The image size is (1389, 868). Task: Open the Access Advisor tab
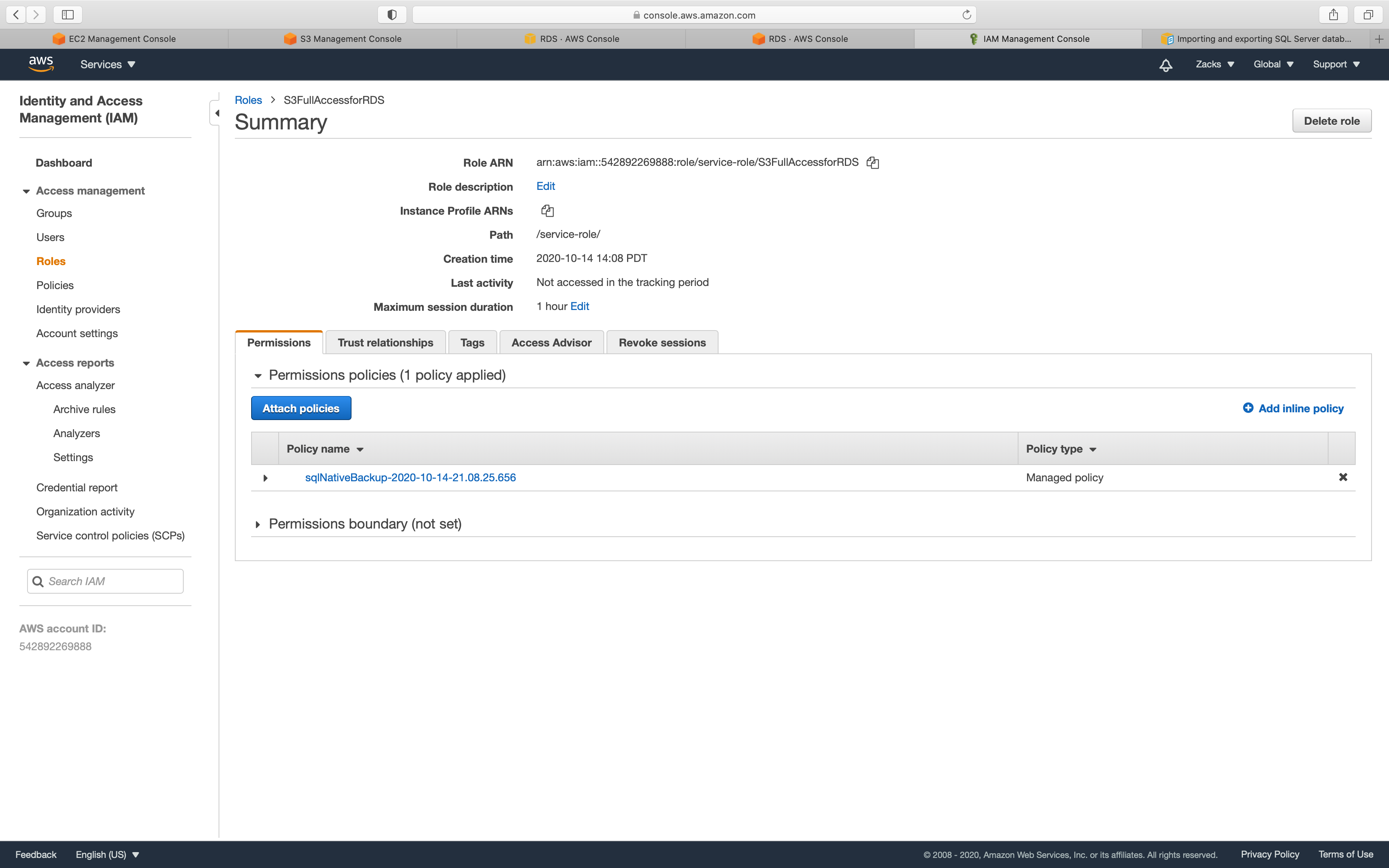tap(551, 343)
